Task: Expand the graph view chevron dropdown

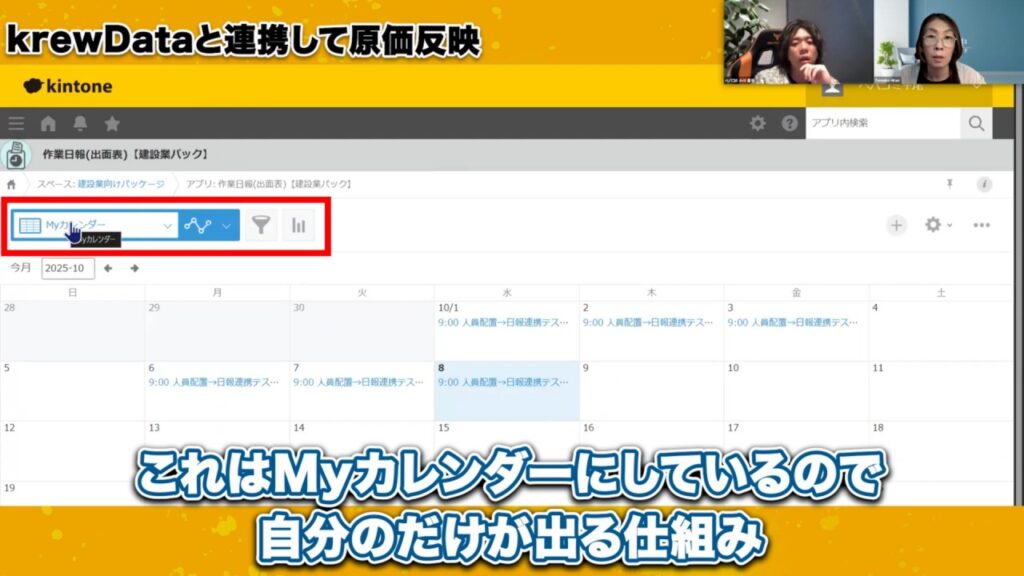Action: (225, 226)
